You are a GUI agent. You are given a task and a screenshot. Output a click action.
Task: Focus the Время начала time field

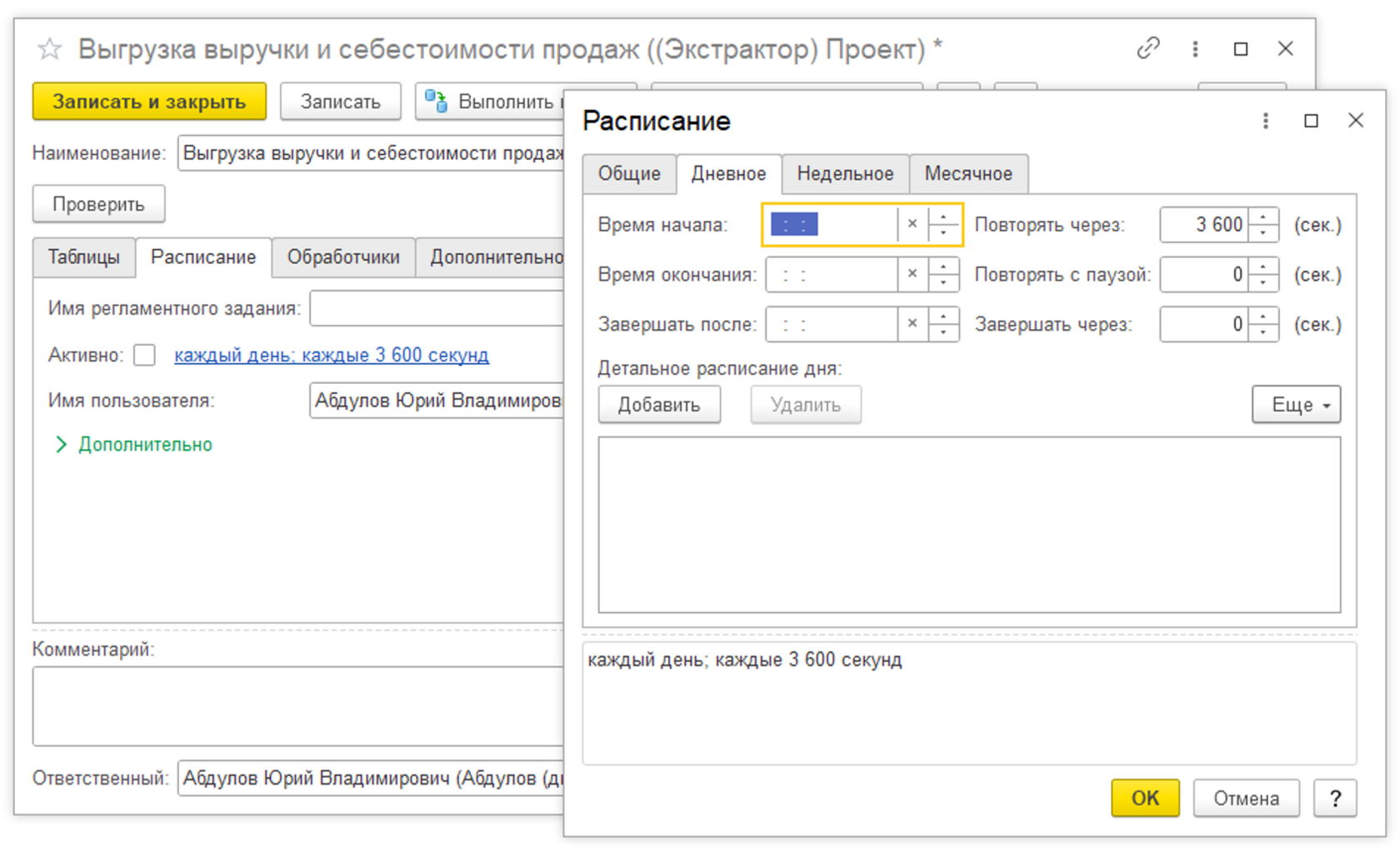831,224
